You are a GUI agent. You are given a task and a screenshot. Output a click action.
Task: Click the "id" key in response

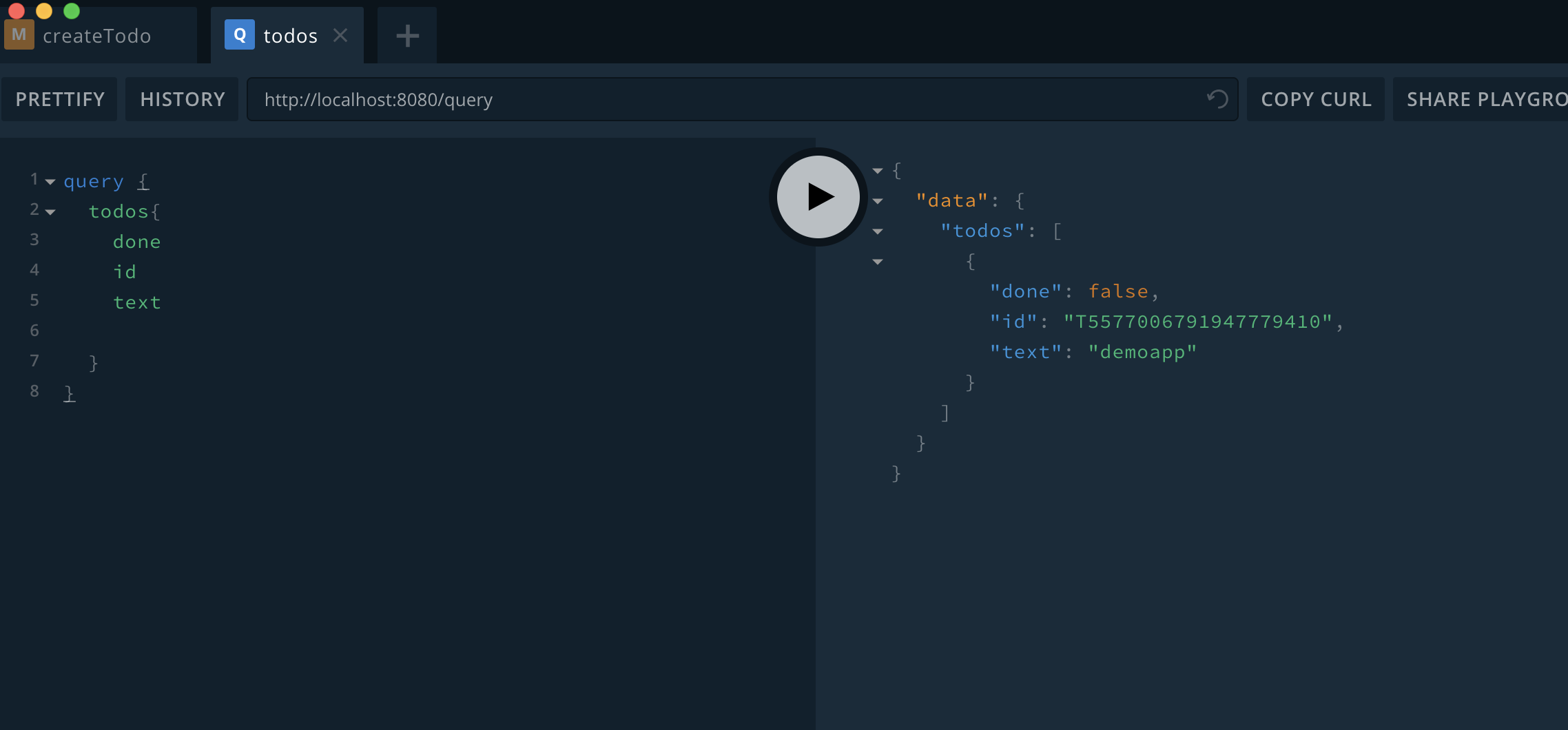1013,322
